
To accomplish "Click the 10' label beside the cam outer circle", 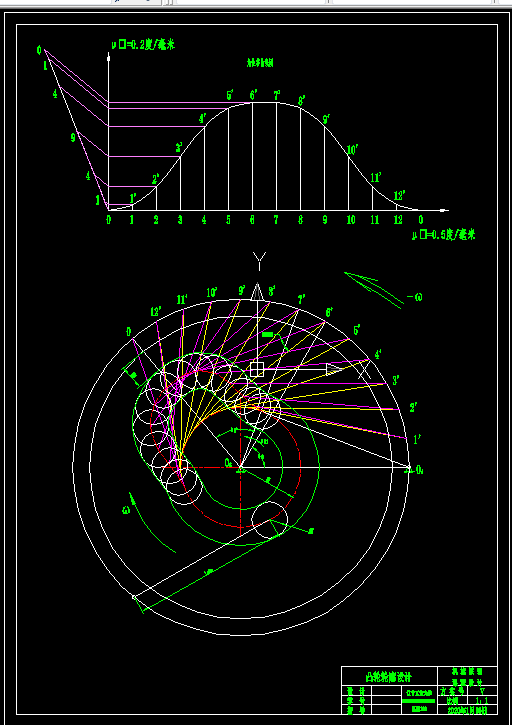I will pyautogui.click(x=212, y=293).
